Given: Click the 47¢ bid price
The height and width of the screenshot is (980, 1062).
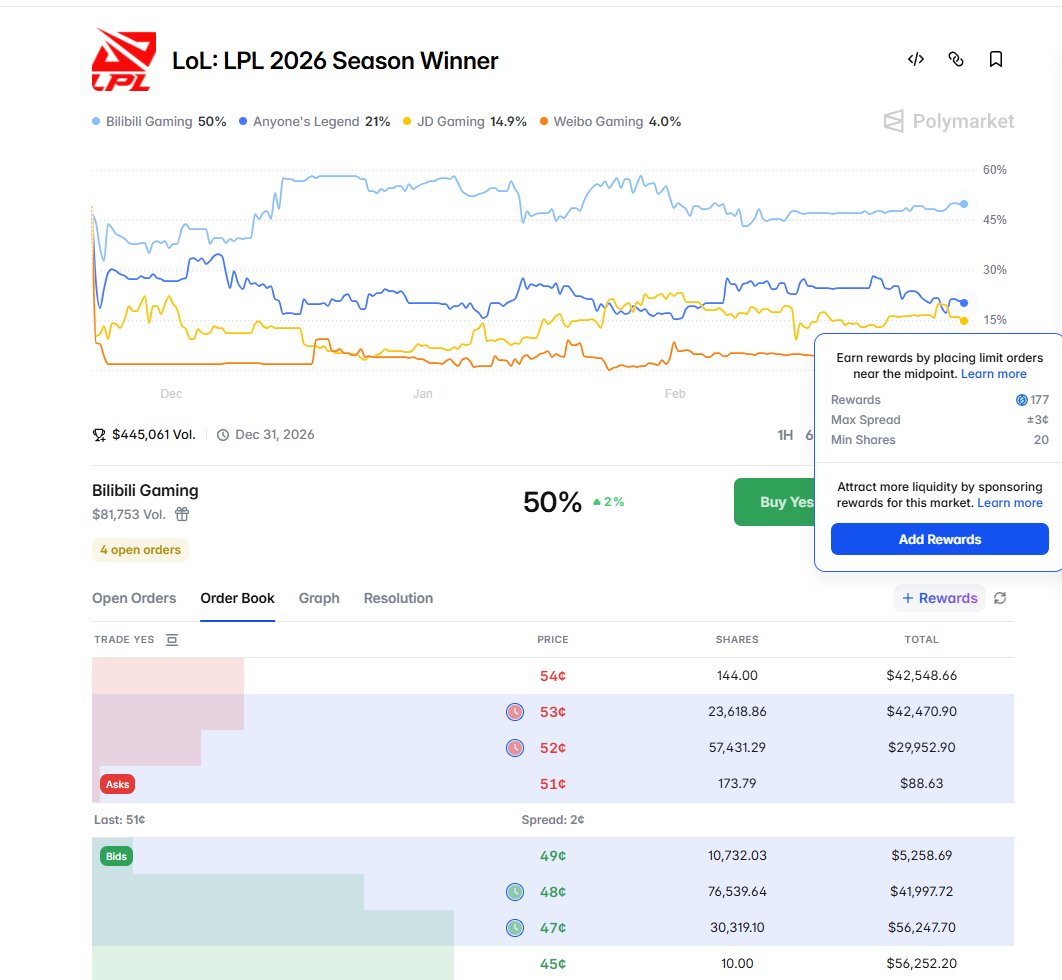Looking at the screenshot, I should 553,928.
